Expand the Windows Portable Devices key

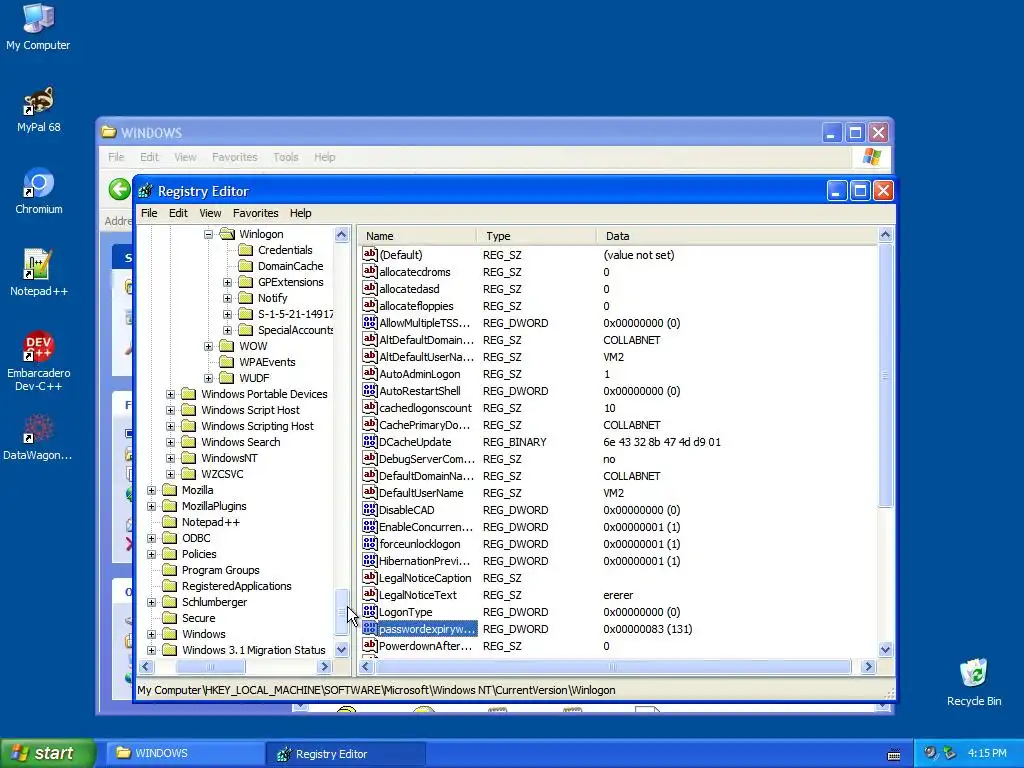click(x=170, y=394)
